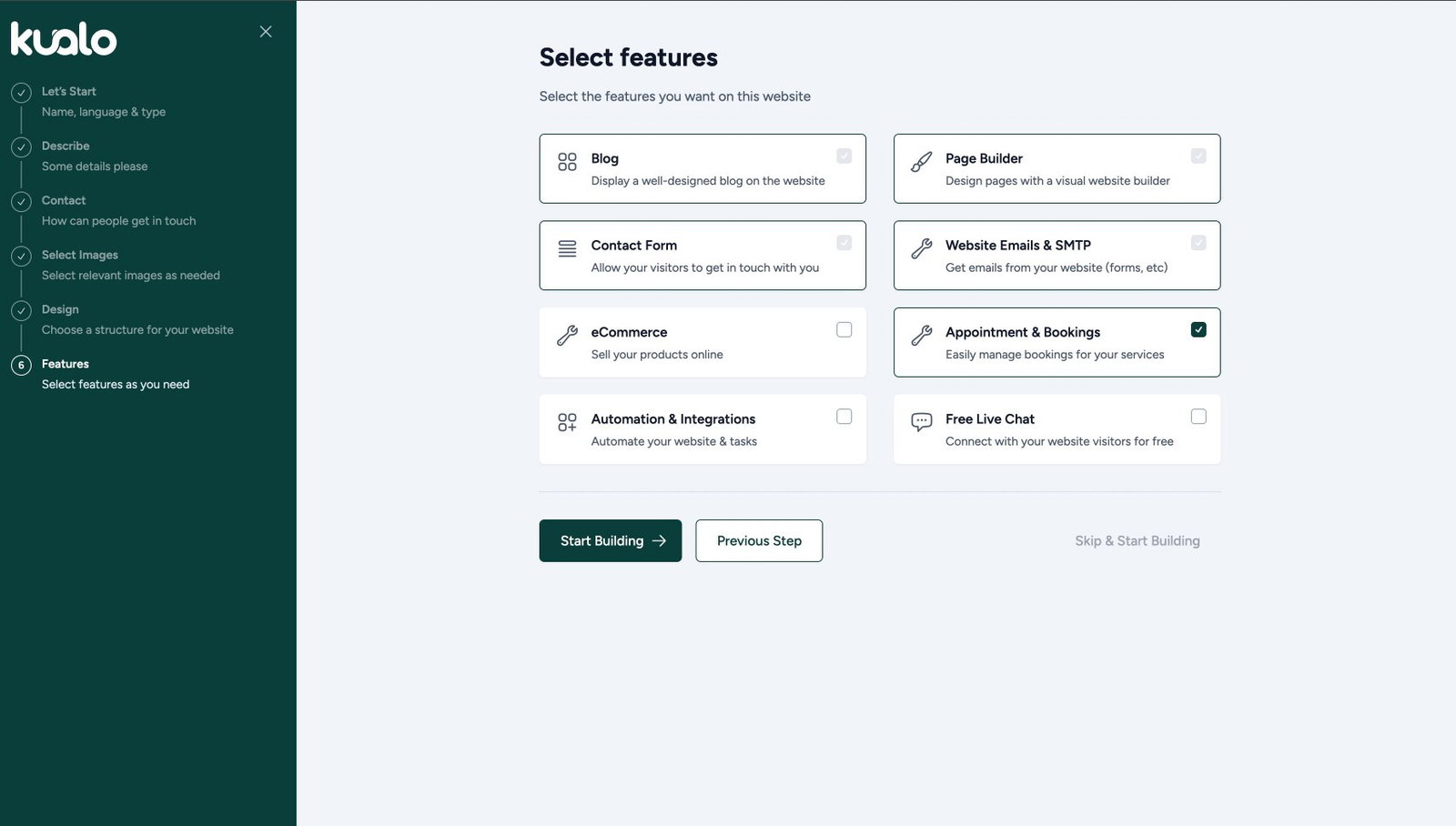Click the Blog grid icon

tap(567, 162)
